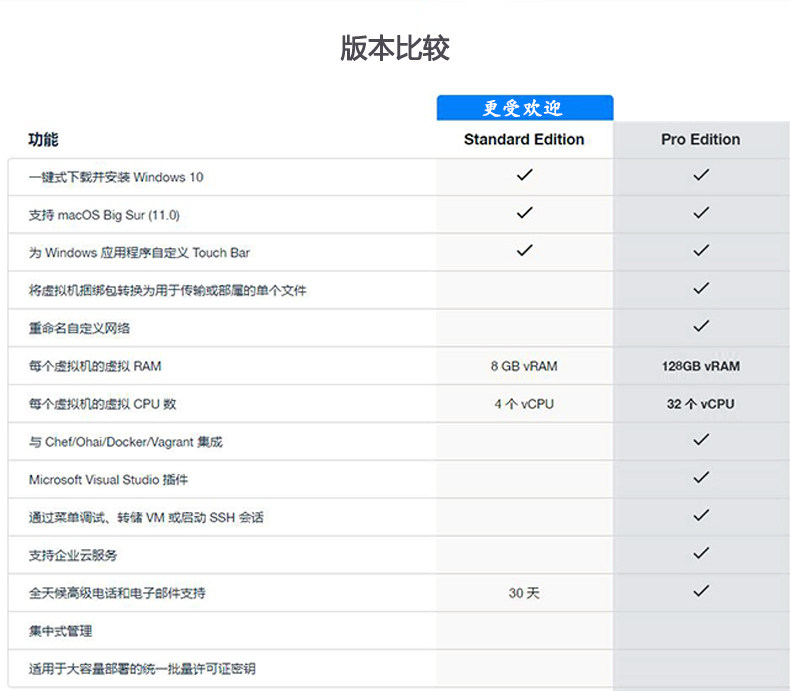Click the 8 GB vRAM value
Screen dimensions: 790x691
click(x=524, y=366)
